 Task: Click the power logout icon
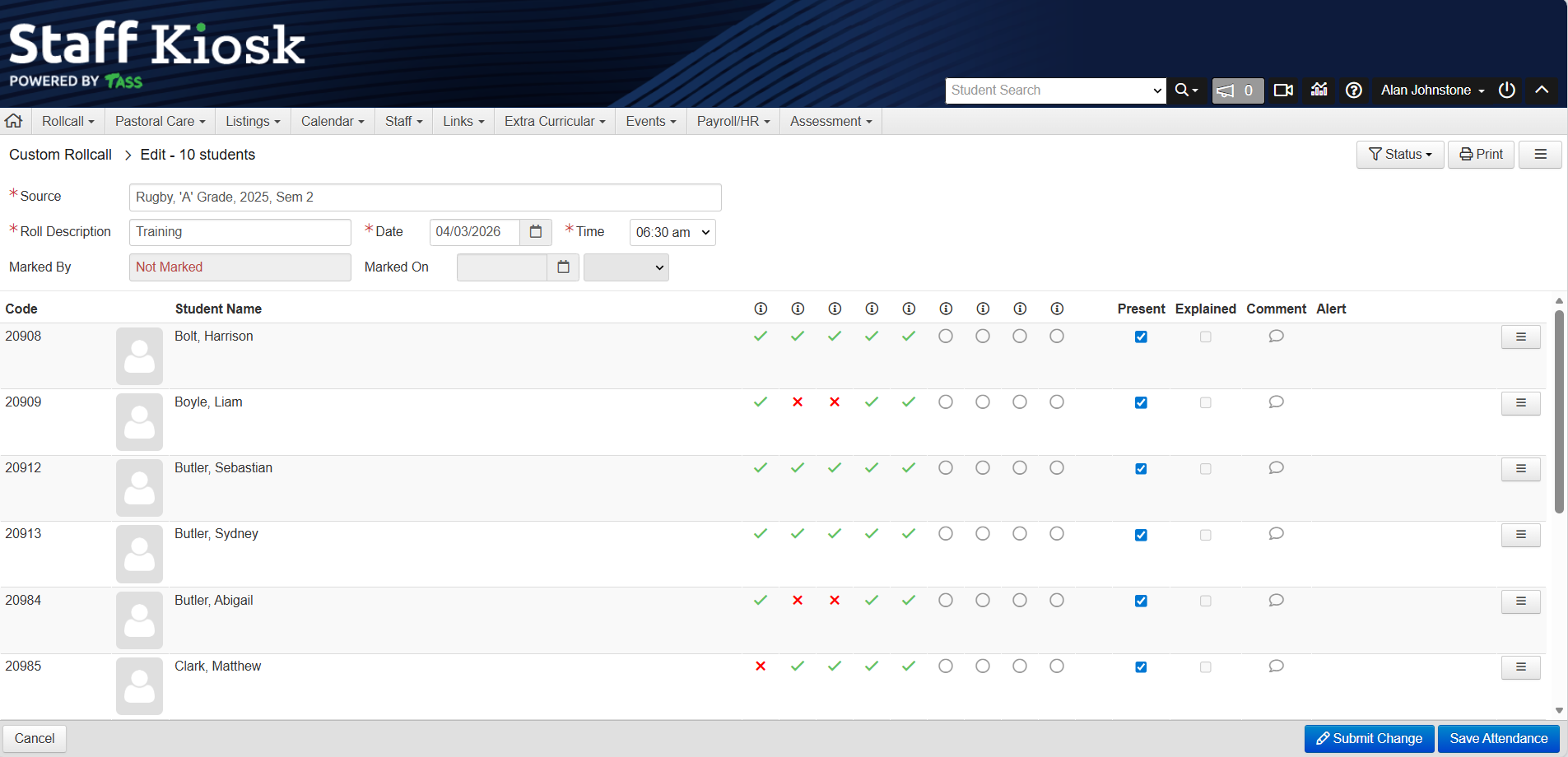(x=1506, y=90)
